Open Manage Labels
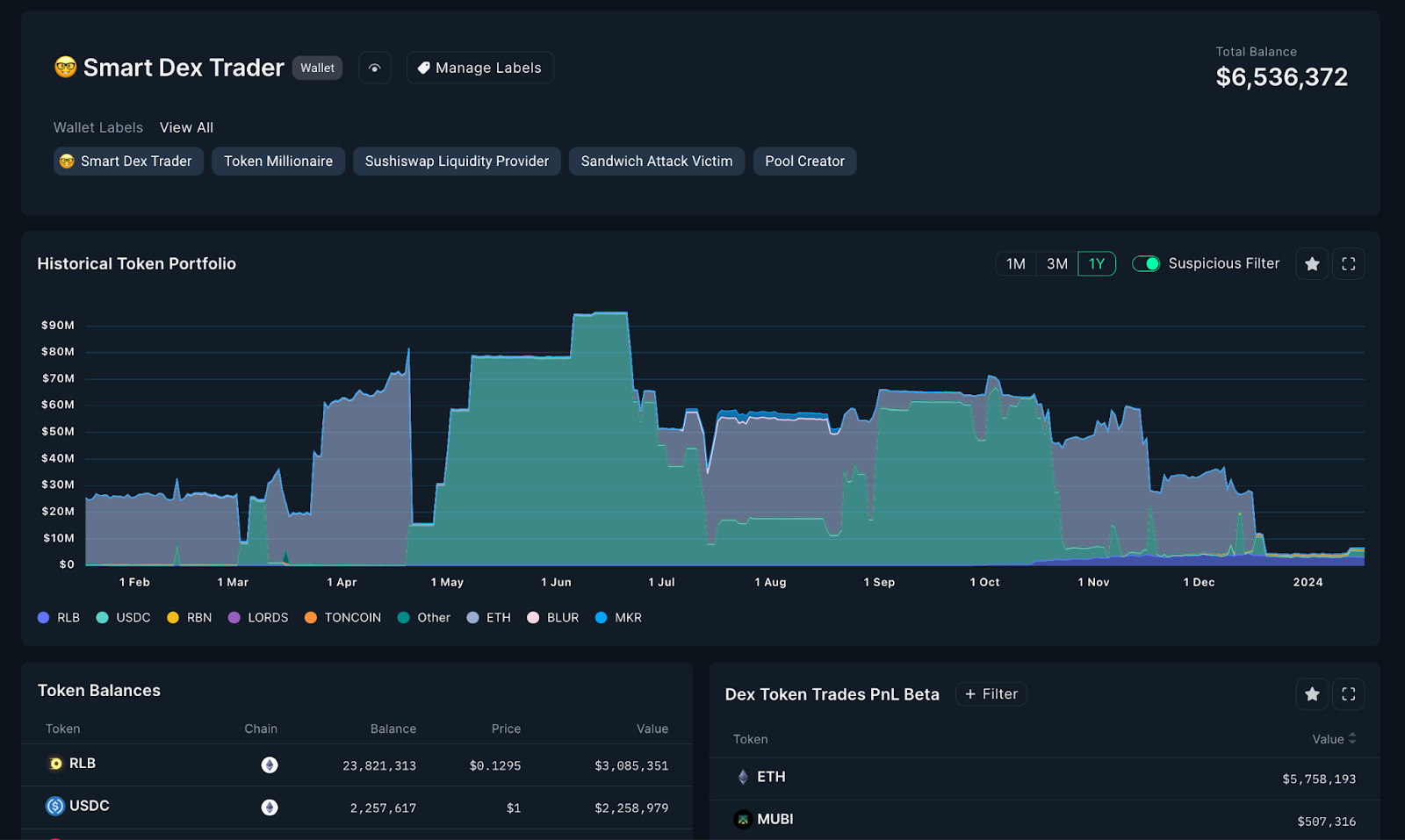Image resolution: width=1405 pixels, height=840 pixels. tap(479, 68)
